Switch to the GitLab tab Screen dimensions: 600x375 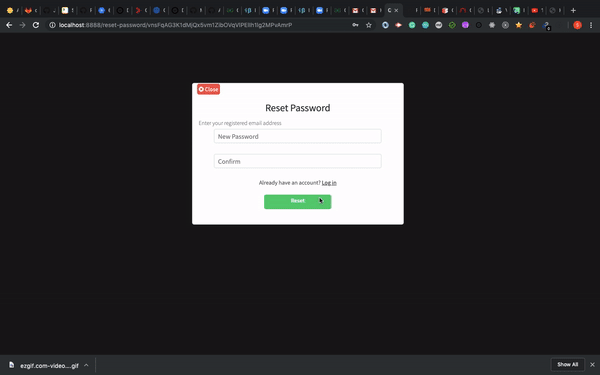(28, 10)
